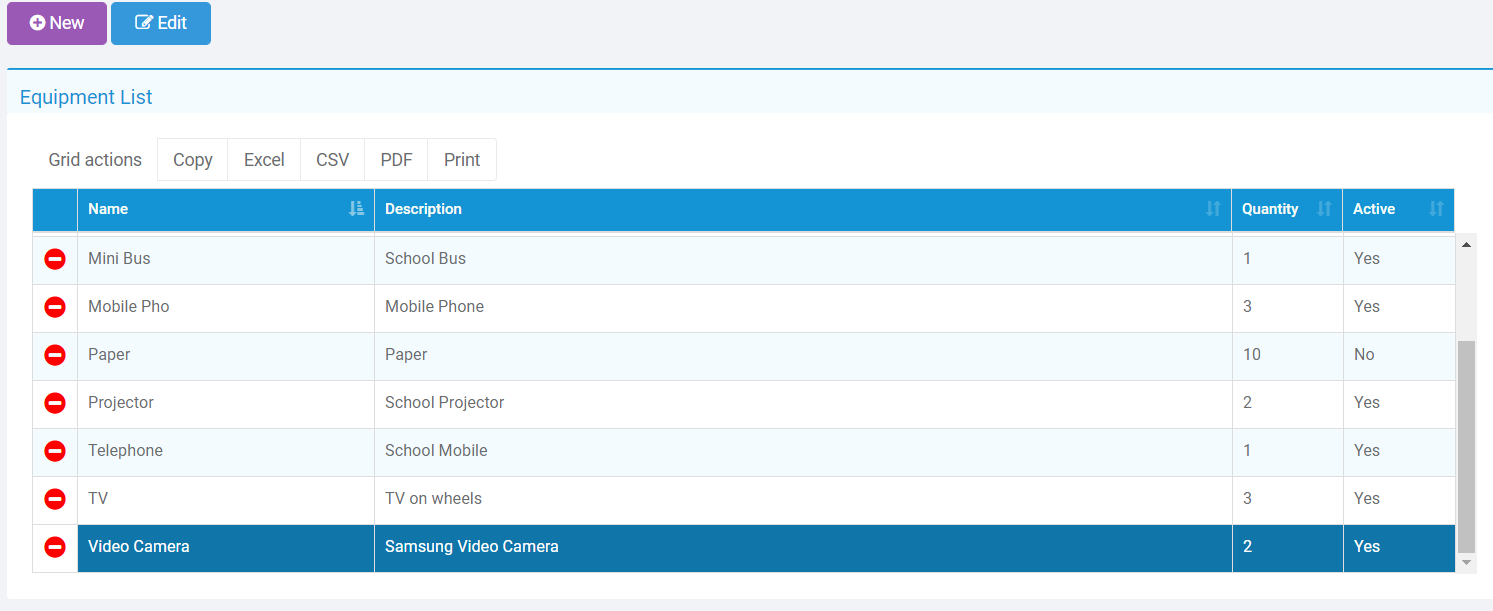Click the red delete icon for Mini Bus

tap(55, 259)
